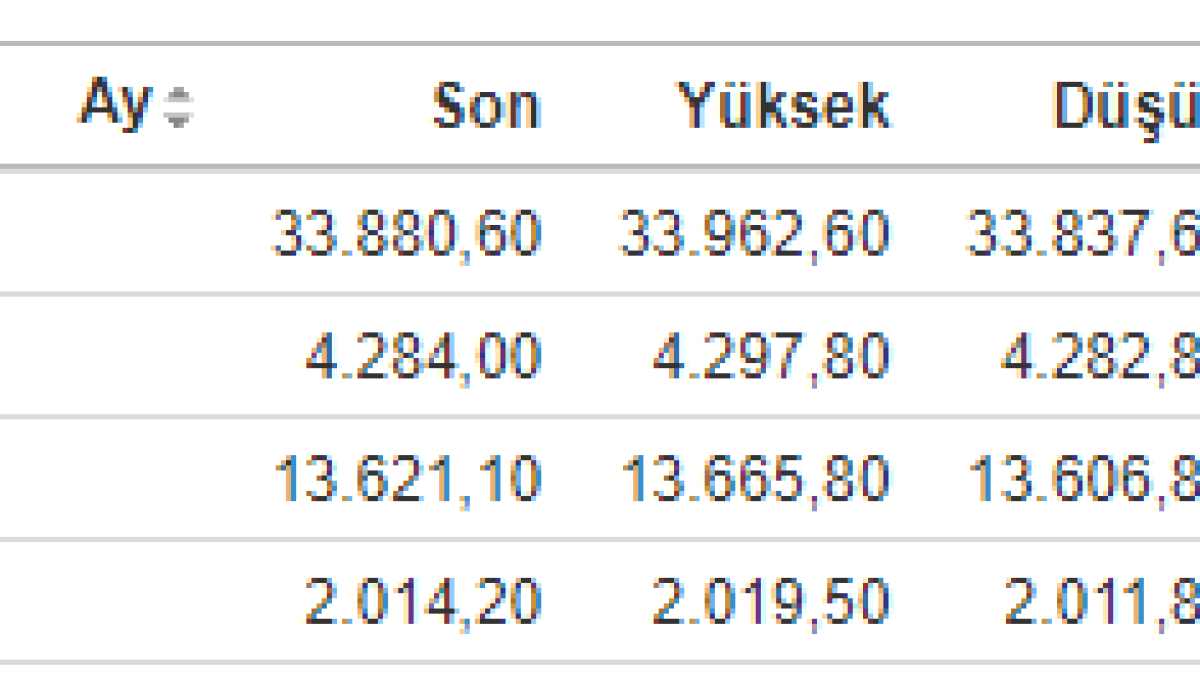Click the Düşük value starting 13.606

1082,479
